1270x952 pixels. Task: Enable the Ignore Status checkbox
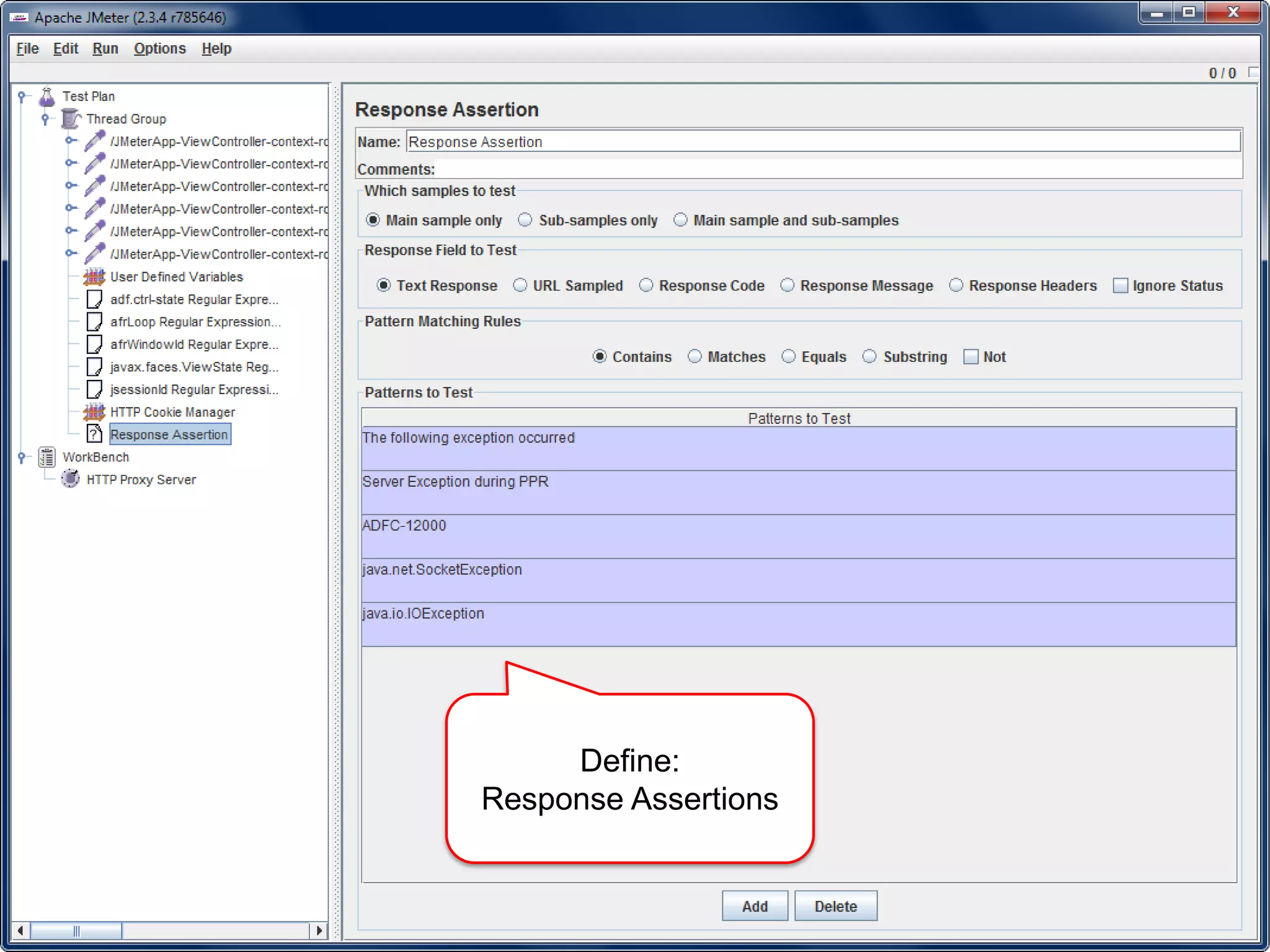point(1120,286)
